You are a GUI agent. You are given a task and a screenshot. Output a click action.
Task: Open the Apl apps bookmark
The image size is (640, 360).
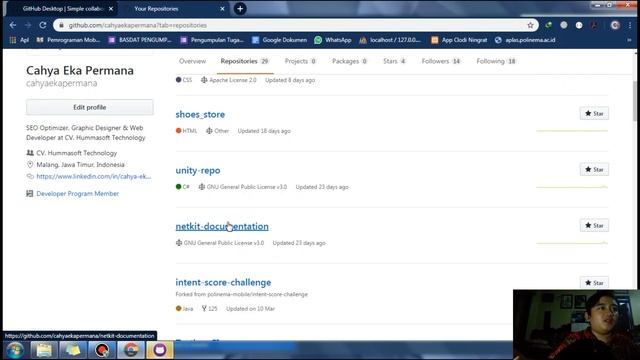tap(19, 40)
